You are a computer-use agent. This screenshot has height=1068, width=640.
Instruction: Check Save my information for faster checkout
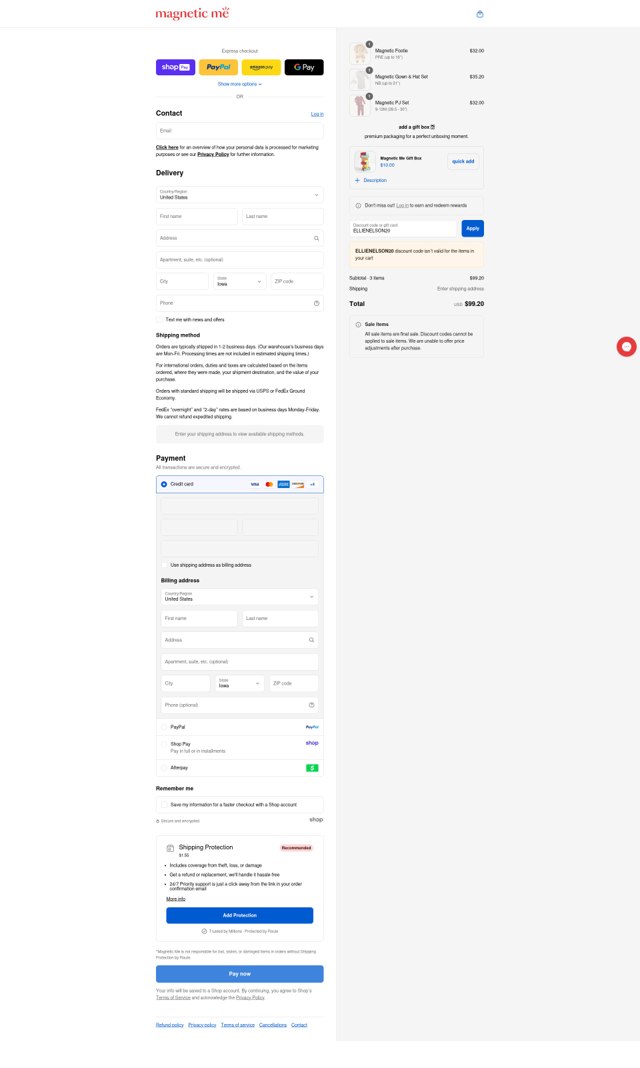pyautogui.click(x=164, y=804)
